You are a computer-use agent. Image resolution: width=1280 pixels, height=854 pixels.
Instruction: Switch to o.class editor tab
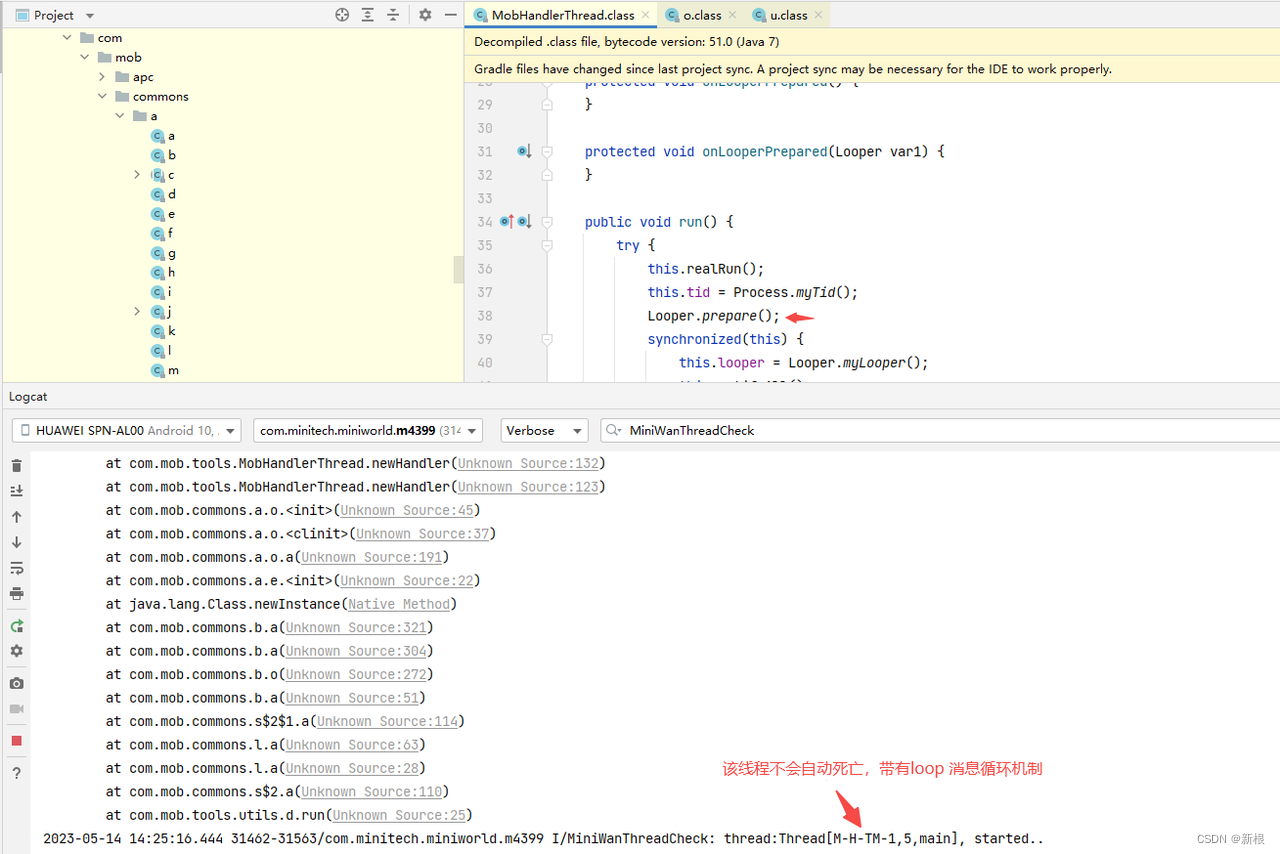(x=701, y=15)
